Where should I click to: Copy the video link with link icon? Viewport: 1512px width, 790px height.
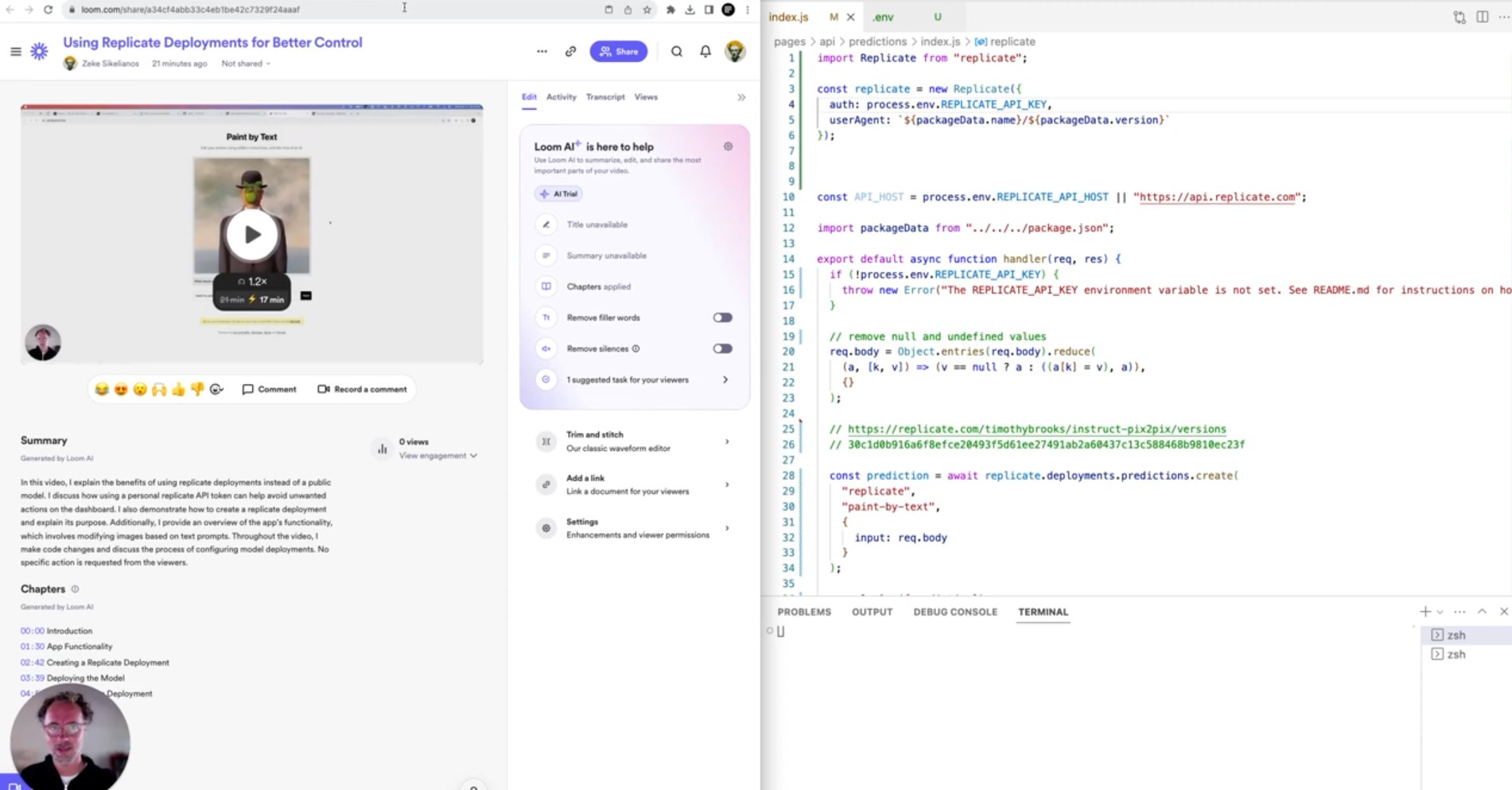point(570,52)
